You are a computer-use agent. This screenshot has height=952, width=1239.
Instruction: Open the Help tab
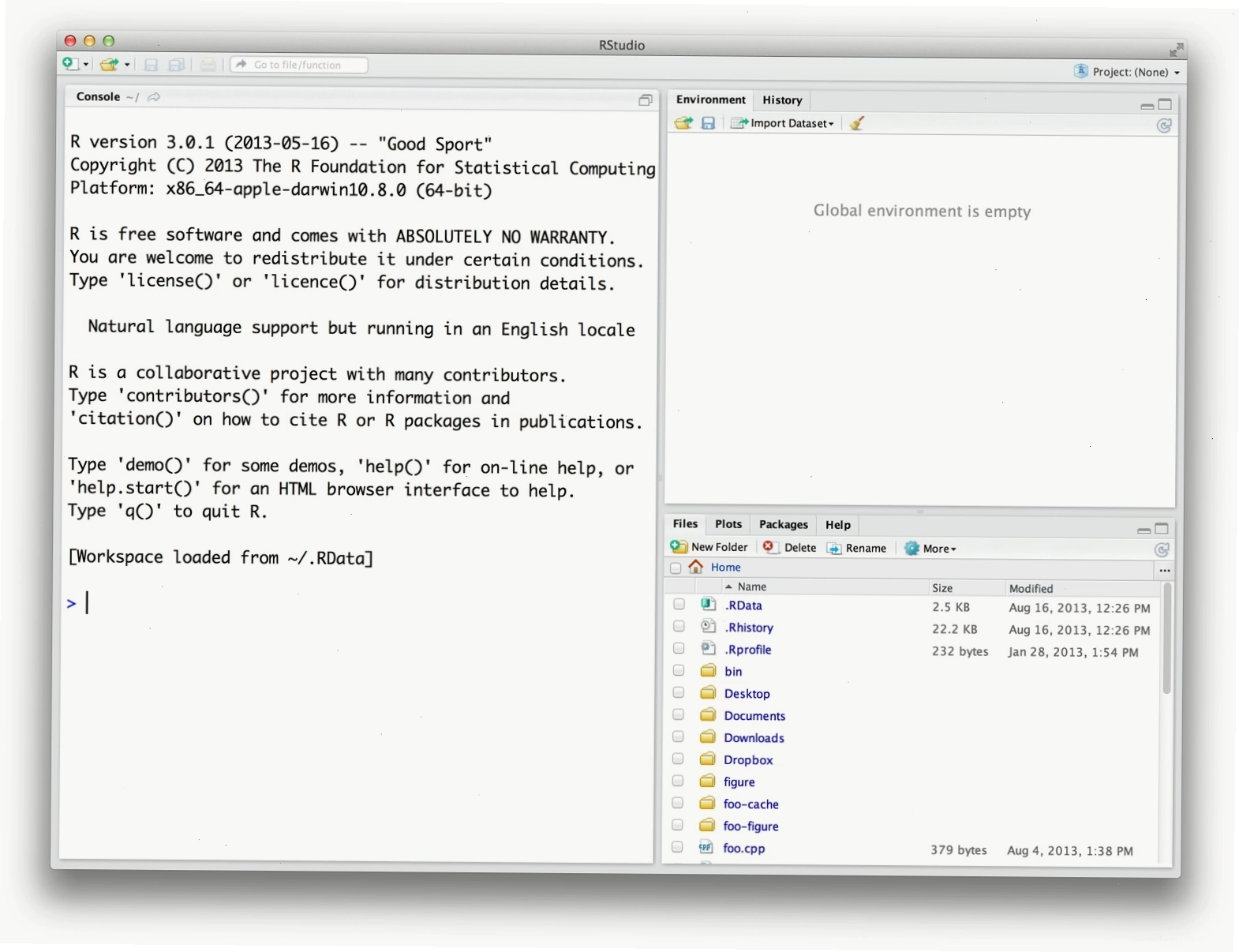click(838, 525)
